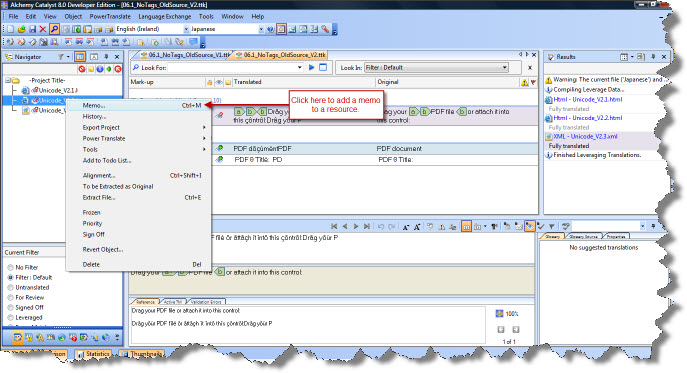
Task: Select the Signed Off radio button
Action: click(10, 308)
